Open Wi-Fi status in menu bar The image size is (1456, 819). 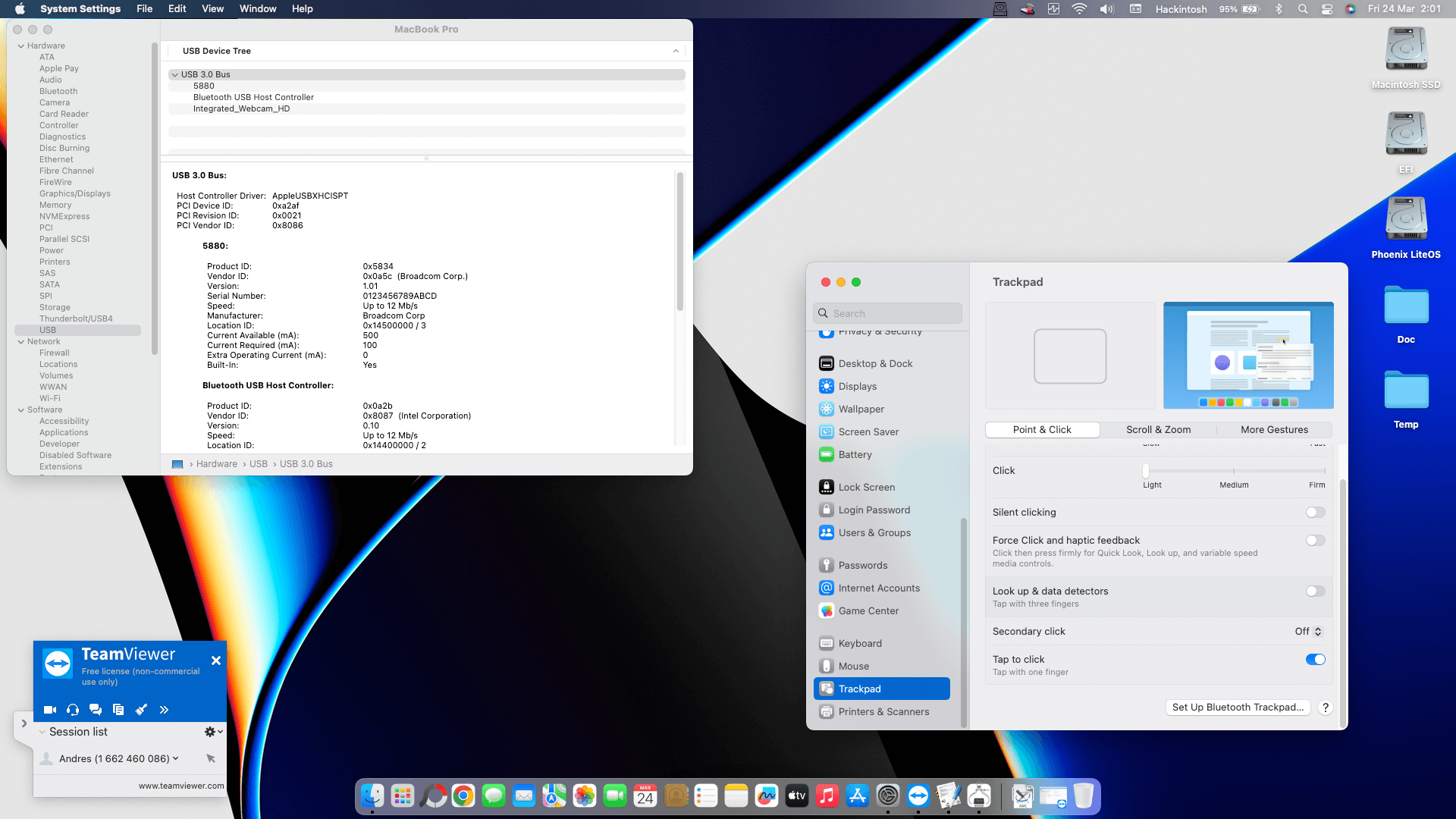point(1079,9)
